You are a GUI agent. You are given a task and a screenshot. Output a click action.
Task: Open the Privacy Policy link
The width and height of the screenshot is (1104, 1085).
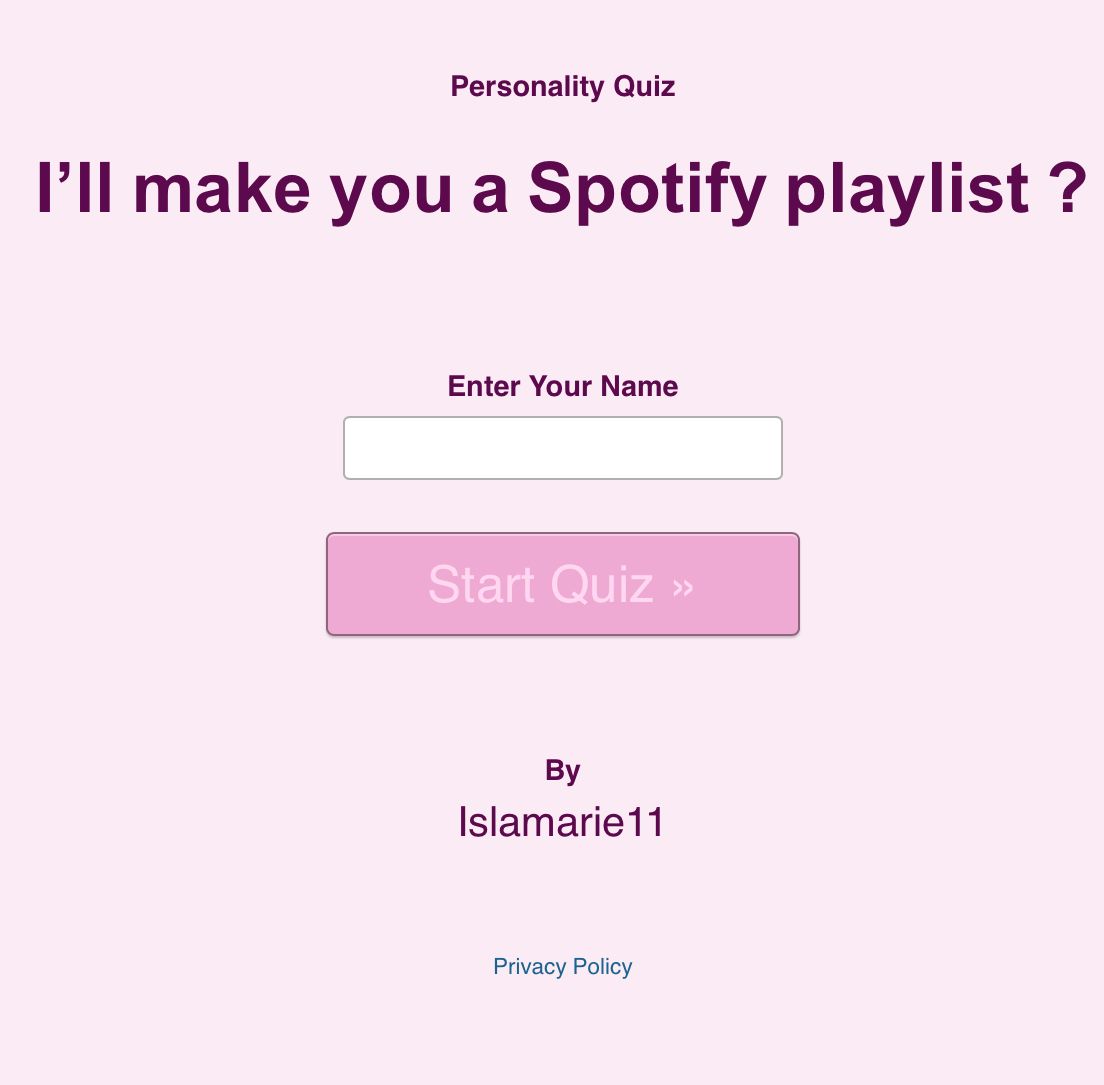tap(562, 966)
